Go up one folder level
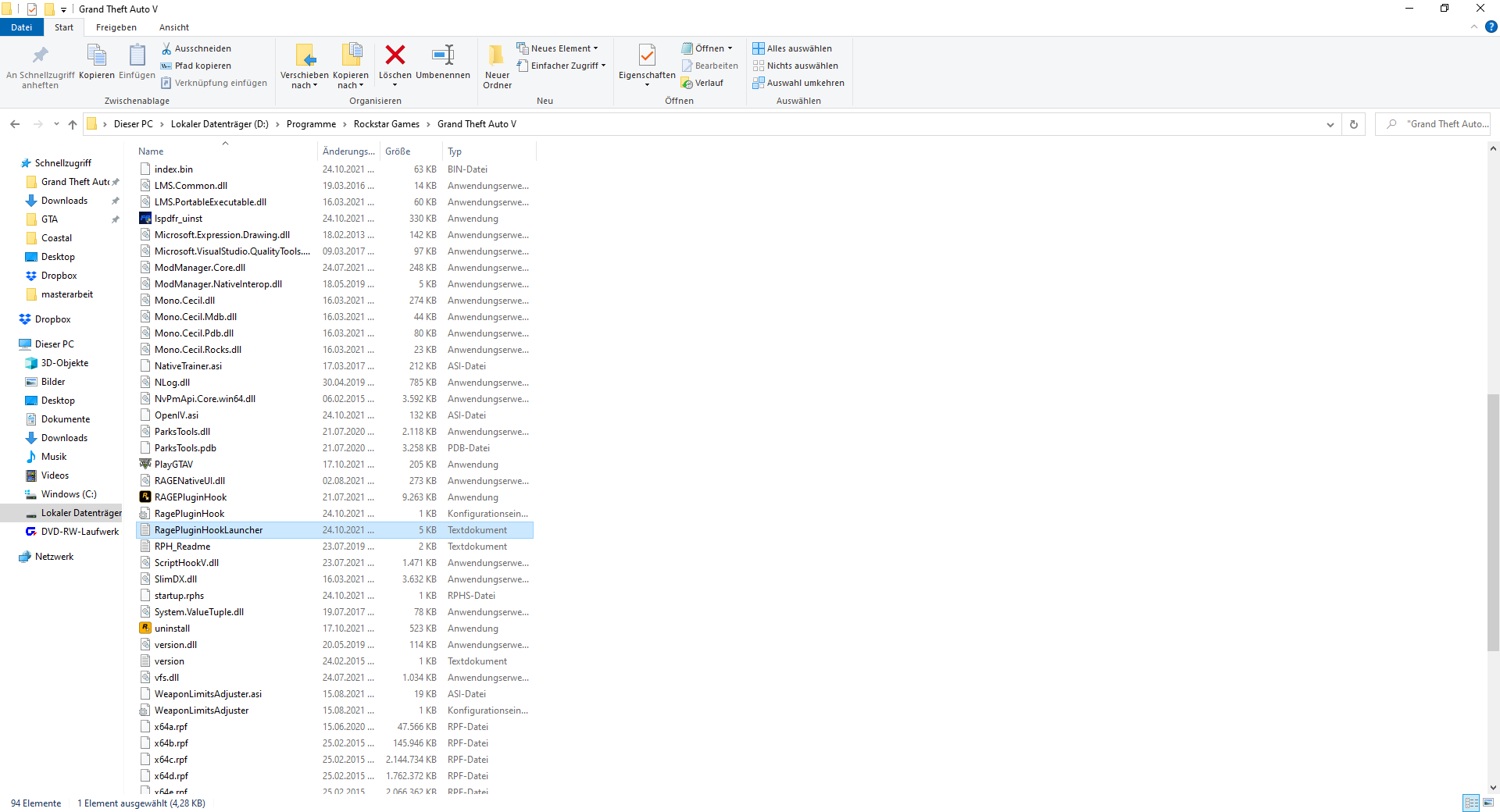The width and height of the screenshot is (1500, 812). [x=73, y=124]
